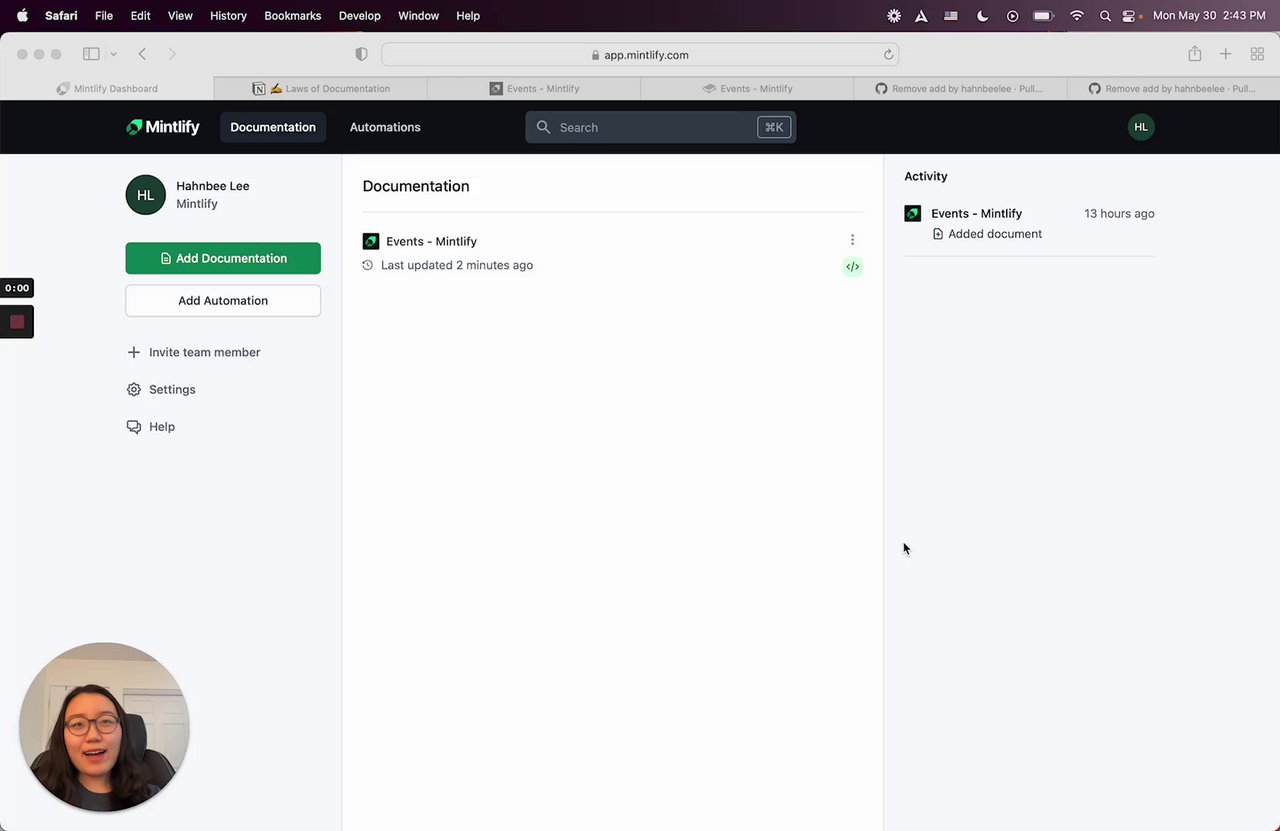Click Invite team member link

[204, 352]
